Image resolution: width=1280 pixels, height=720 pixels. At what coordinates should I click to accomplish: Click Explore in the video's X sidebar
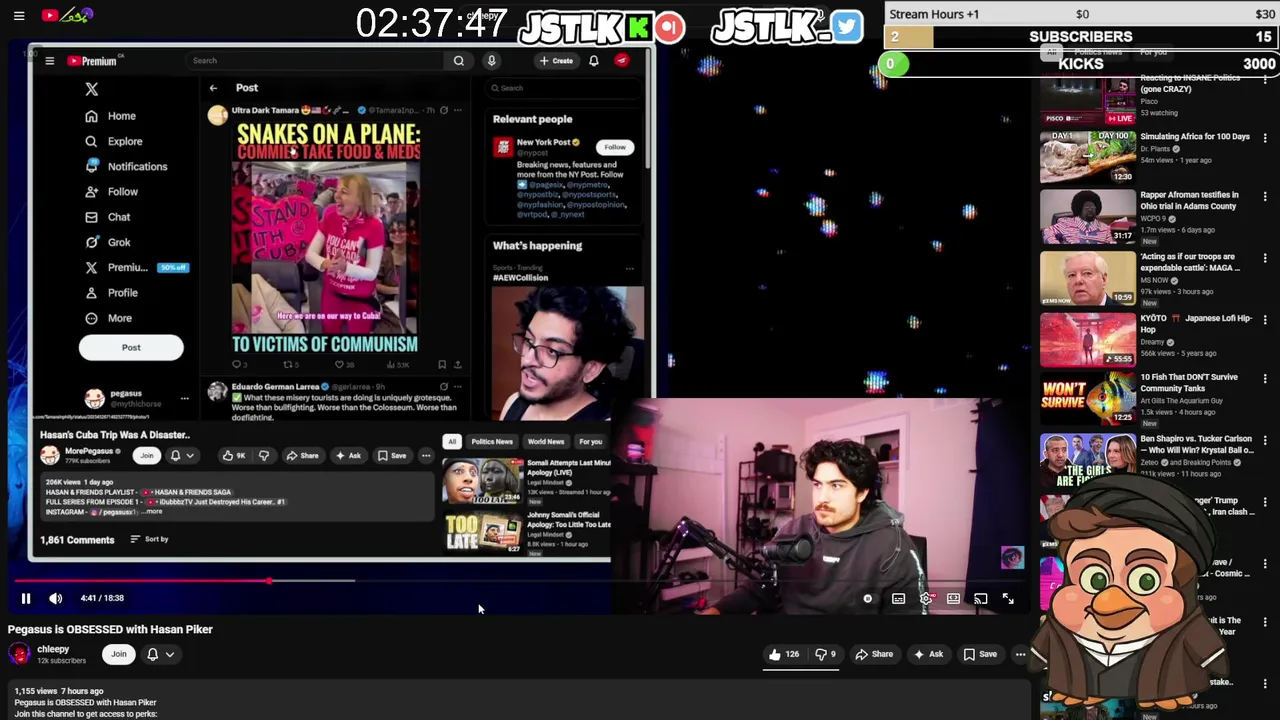click(114, 141)
